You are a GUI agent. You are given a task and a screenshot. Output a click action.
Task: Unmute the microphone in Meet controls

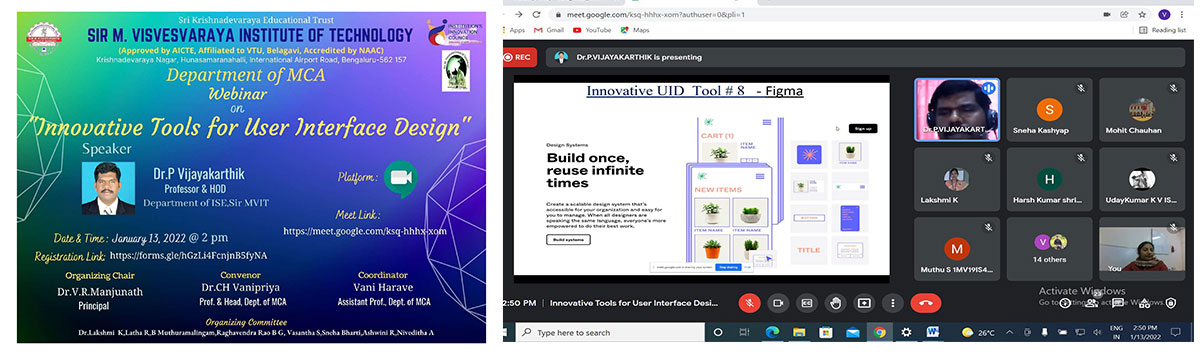[x=749, y=302]
